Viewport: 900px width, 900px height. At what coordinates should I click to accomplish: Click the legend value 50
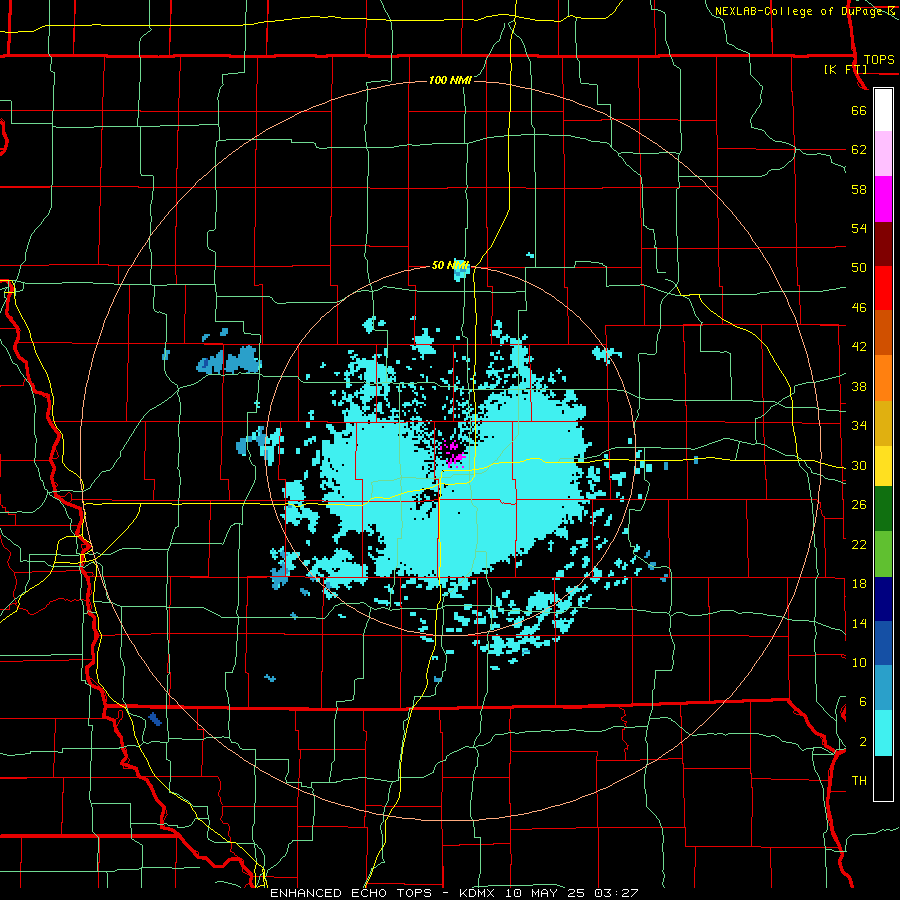[859, 268]
